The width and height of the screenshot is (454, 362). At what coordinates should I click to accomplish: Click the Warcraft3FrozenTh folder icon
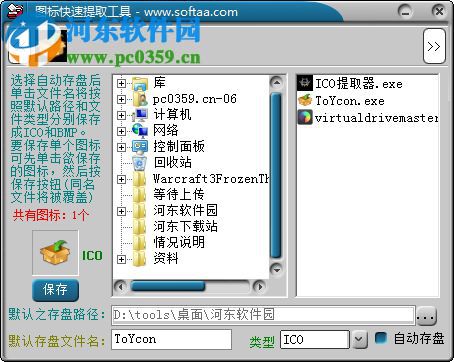pyautogui.click(x=139, y=179)
